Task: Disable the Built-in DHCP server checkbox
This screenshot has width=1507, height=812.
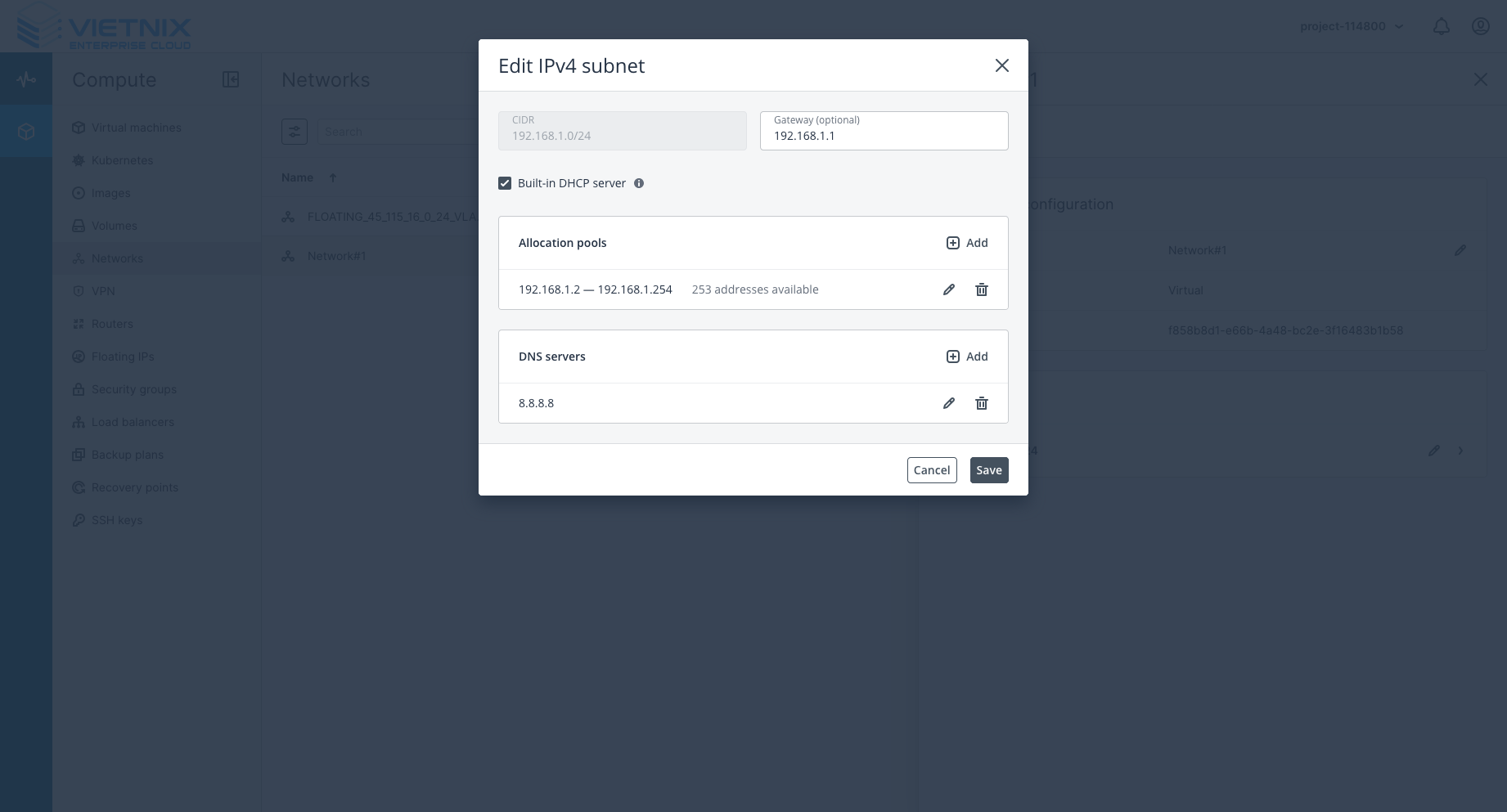Action: click(x=505, y=183)
